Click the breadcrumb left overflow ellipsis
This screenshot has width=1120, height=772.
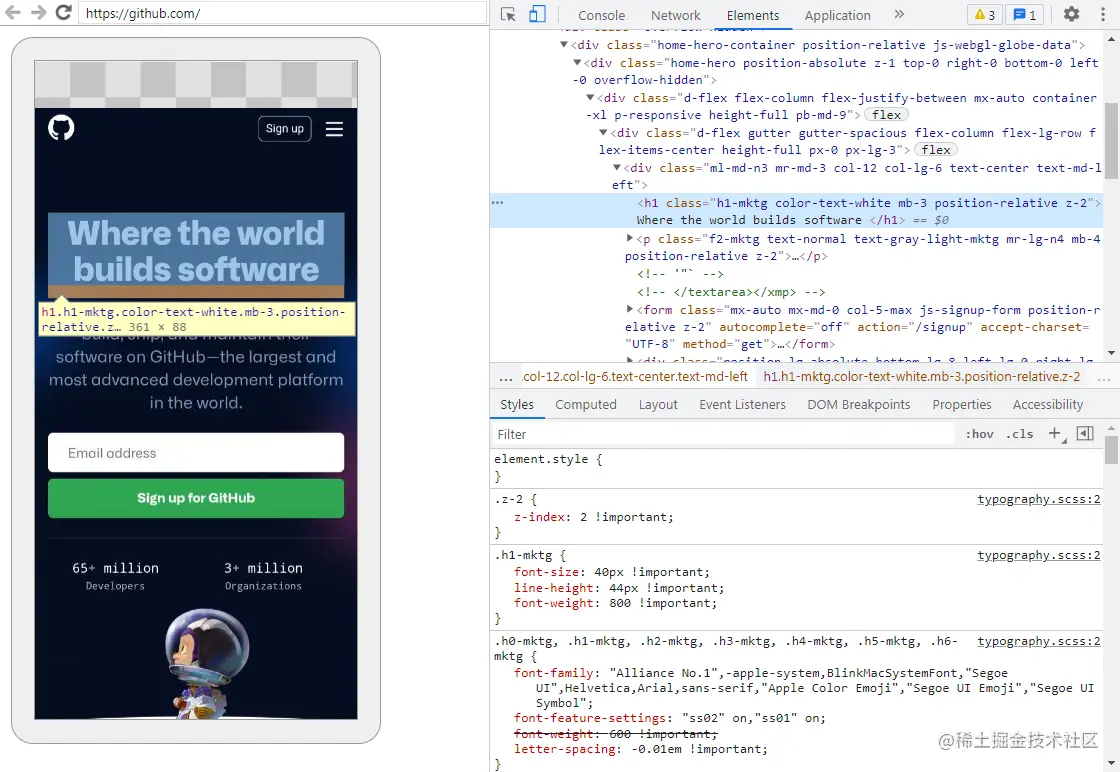506,376
